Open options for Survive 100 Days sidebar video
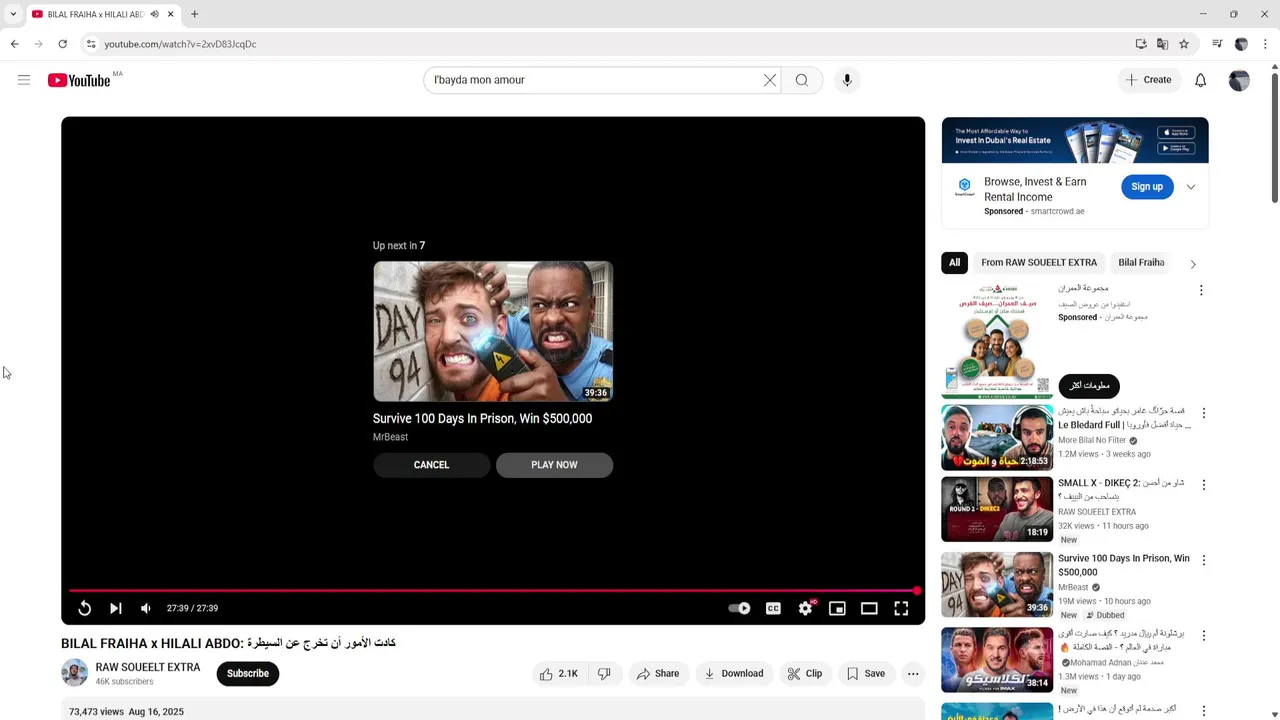Image resolution: width=1280 pixels, height=720 pixels. pos(1204,560)
